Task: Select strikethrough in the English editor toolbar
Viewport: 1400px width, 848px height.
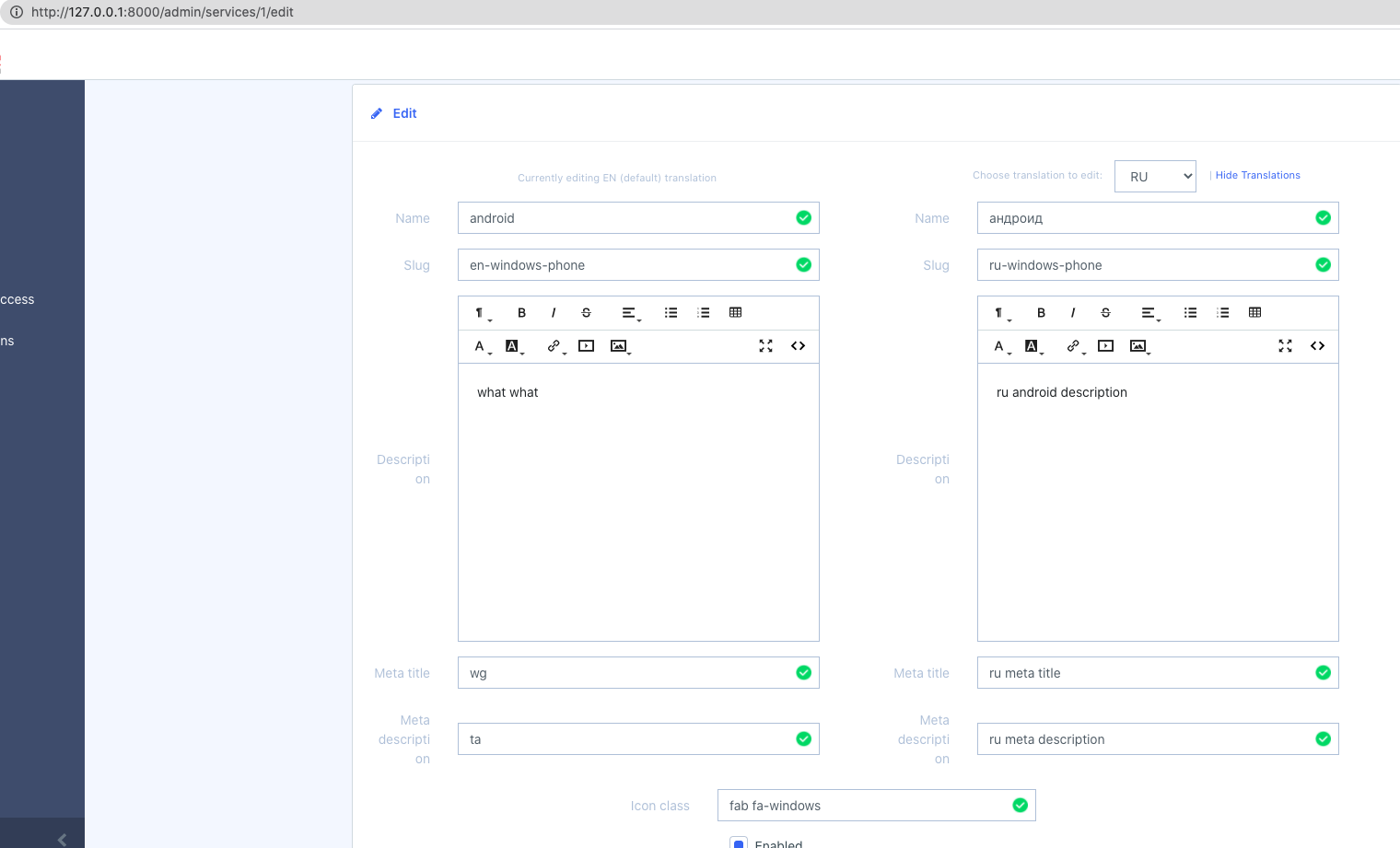Action: tap(586, 312)
